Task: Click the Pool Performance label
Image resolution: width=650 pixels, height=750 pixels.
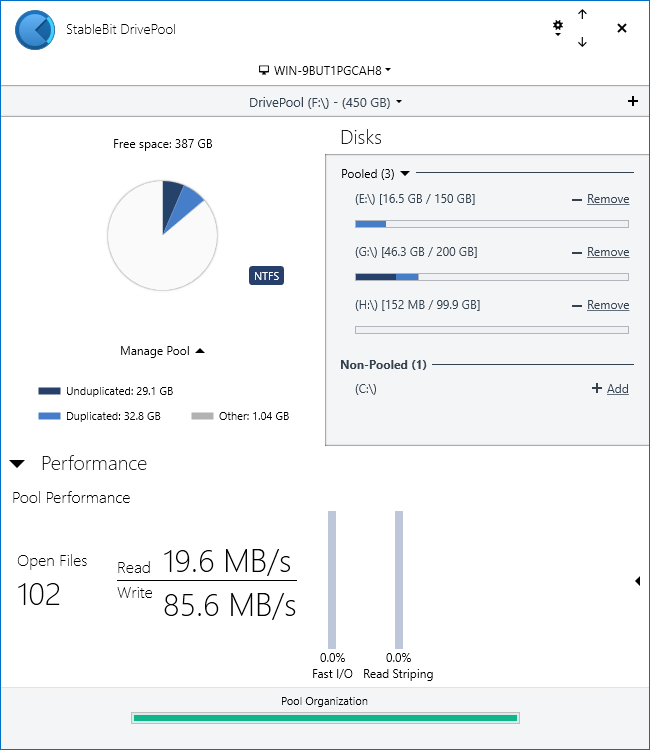Action: click(x=71, y=498)
